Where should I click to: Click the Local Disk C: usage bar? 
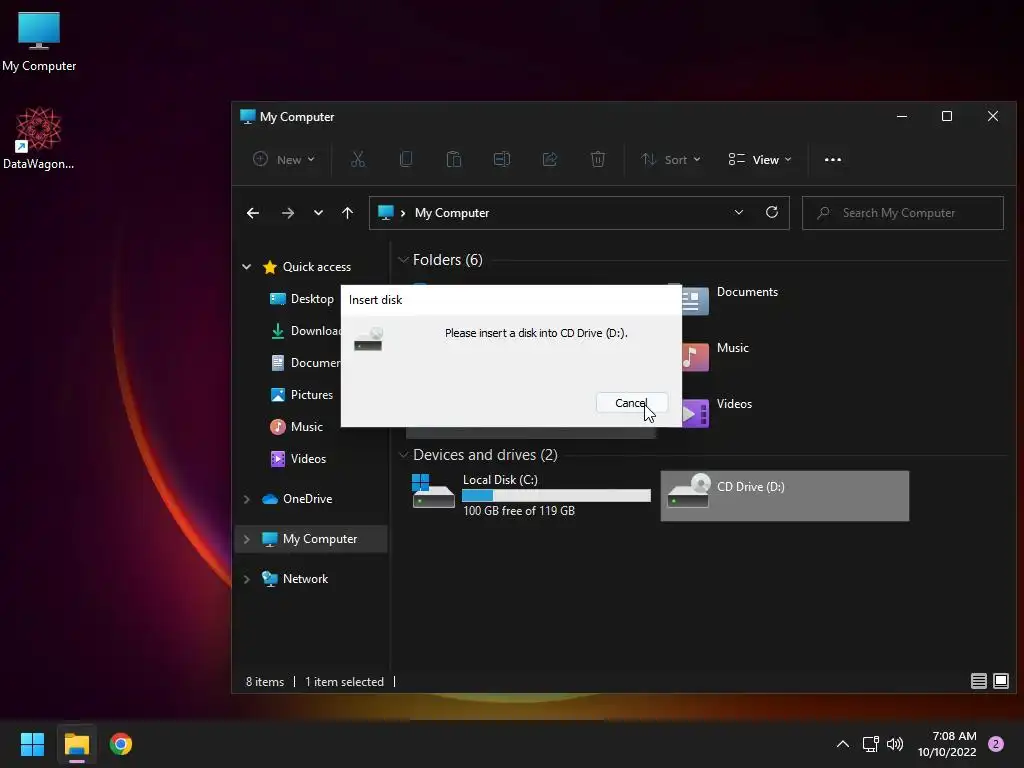[556, 496]
